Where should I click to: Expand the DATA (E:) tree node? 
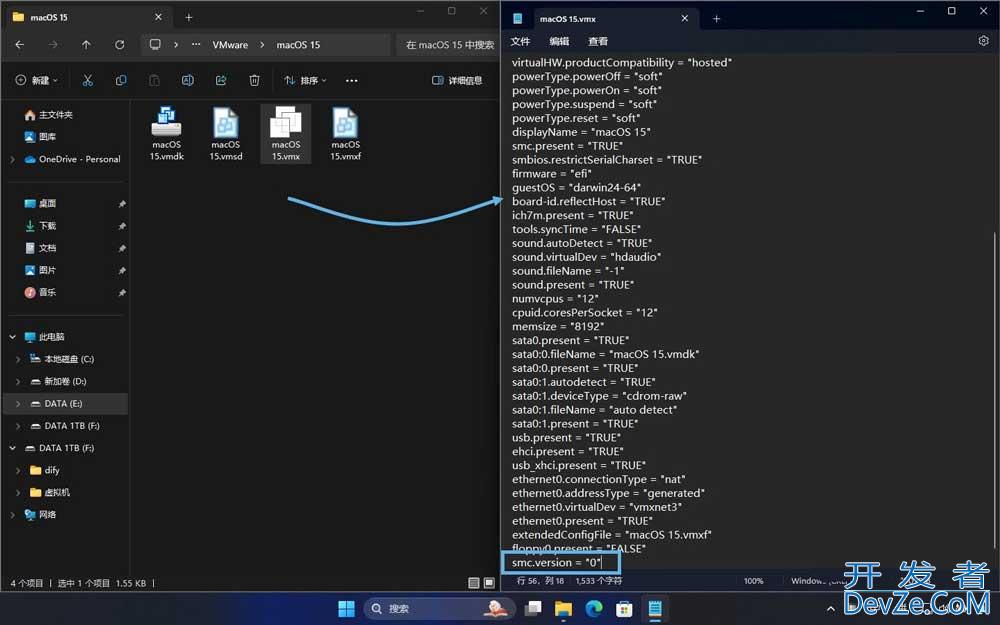pos(18,404)
